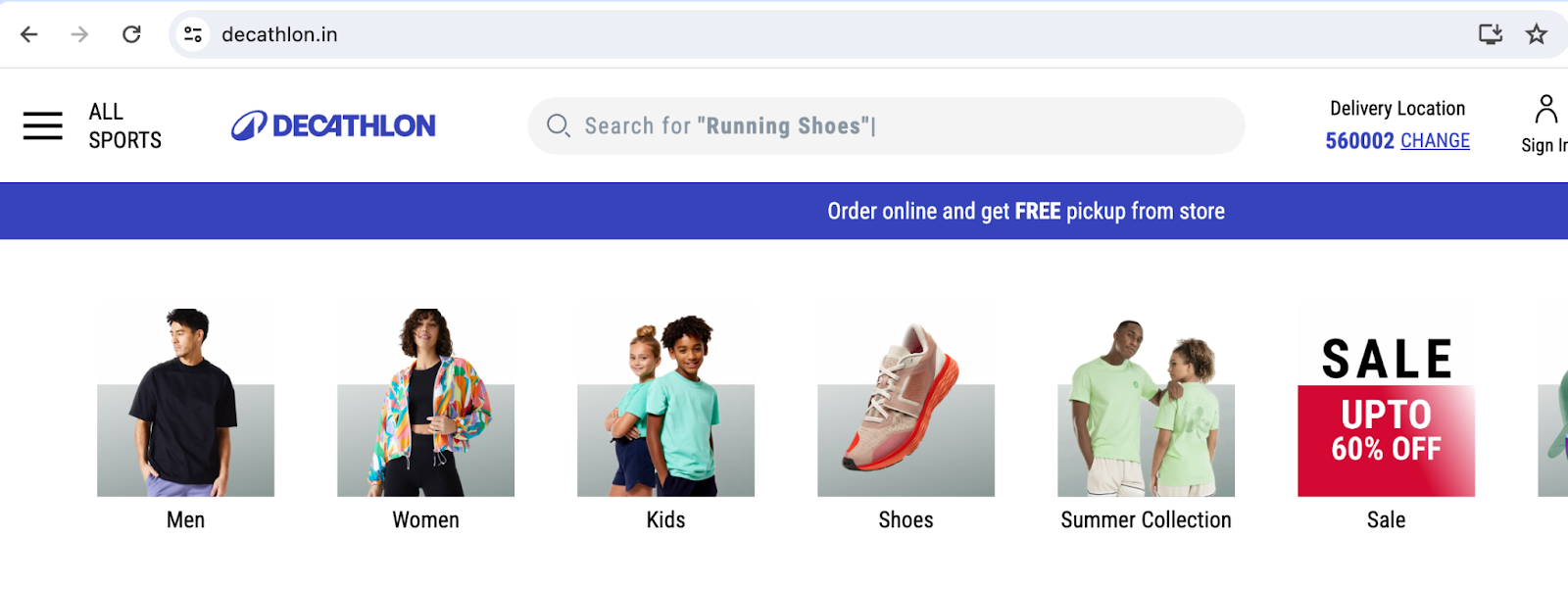The height and width of the screenshot is (589, 1568).
Task: Open the Men category thumbnail
Action: point(185,403)
